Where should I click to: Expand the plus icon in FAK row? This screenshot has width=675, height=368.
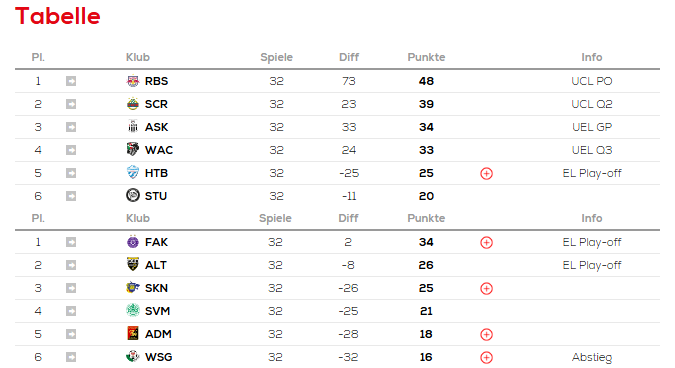tap(486, 242)
